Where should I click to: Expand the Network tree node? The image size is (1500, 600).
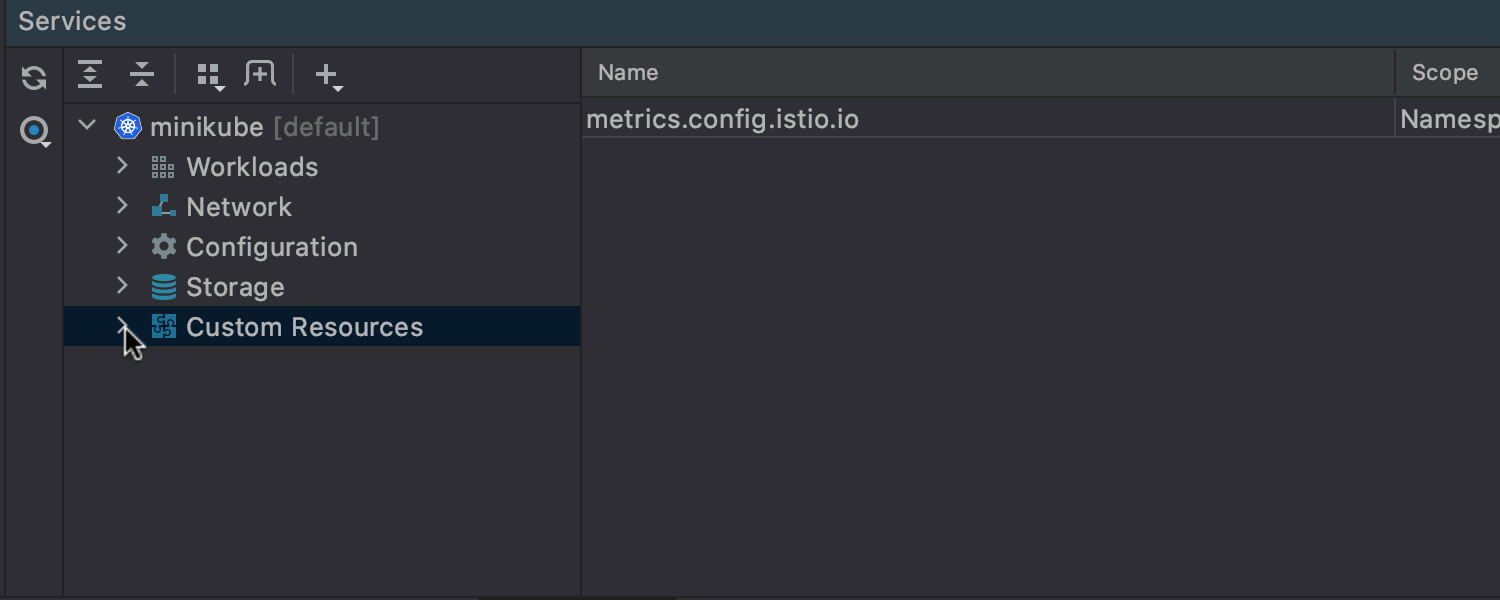(x=122, y=206)
